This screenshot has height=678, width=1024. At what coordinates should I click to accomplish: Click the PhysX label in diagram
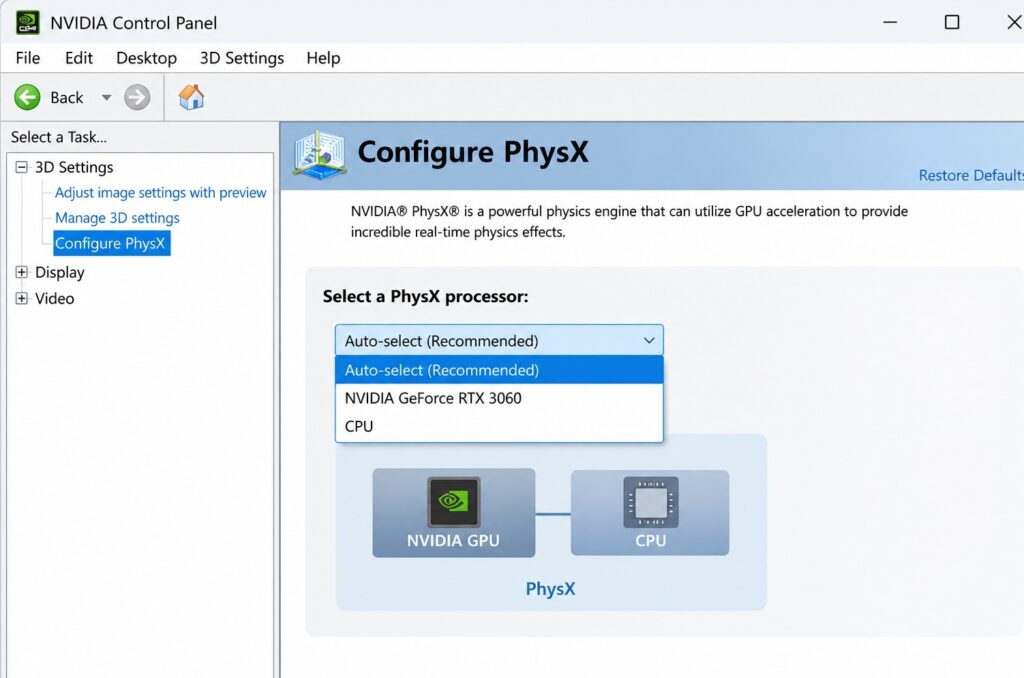pos(551,589)
